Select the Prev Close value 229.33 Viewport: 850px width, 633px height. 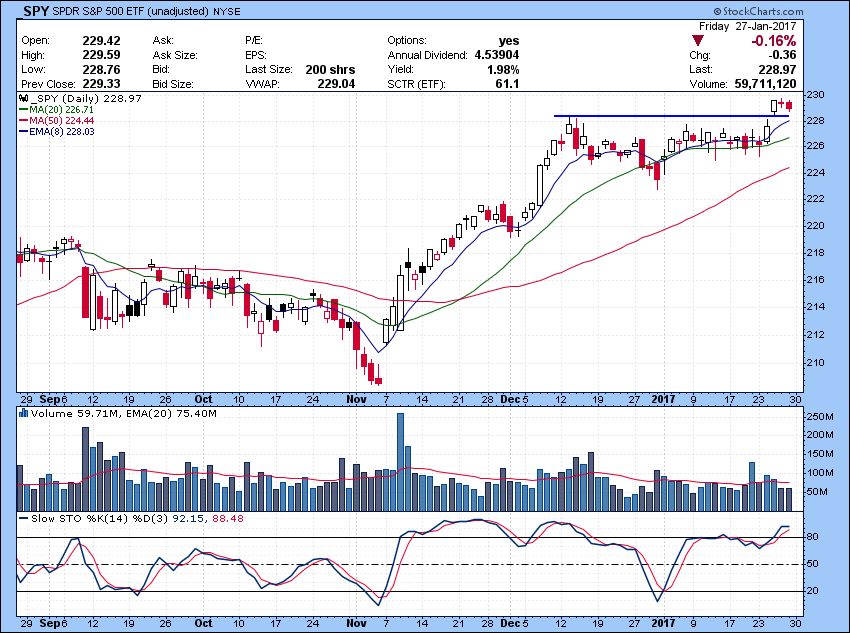pos(101,84)
